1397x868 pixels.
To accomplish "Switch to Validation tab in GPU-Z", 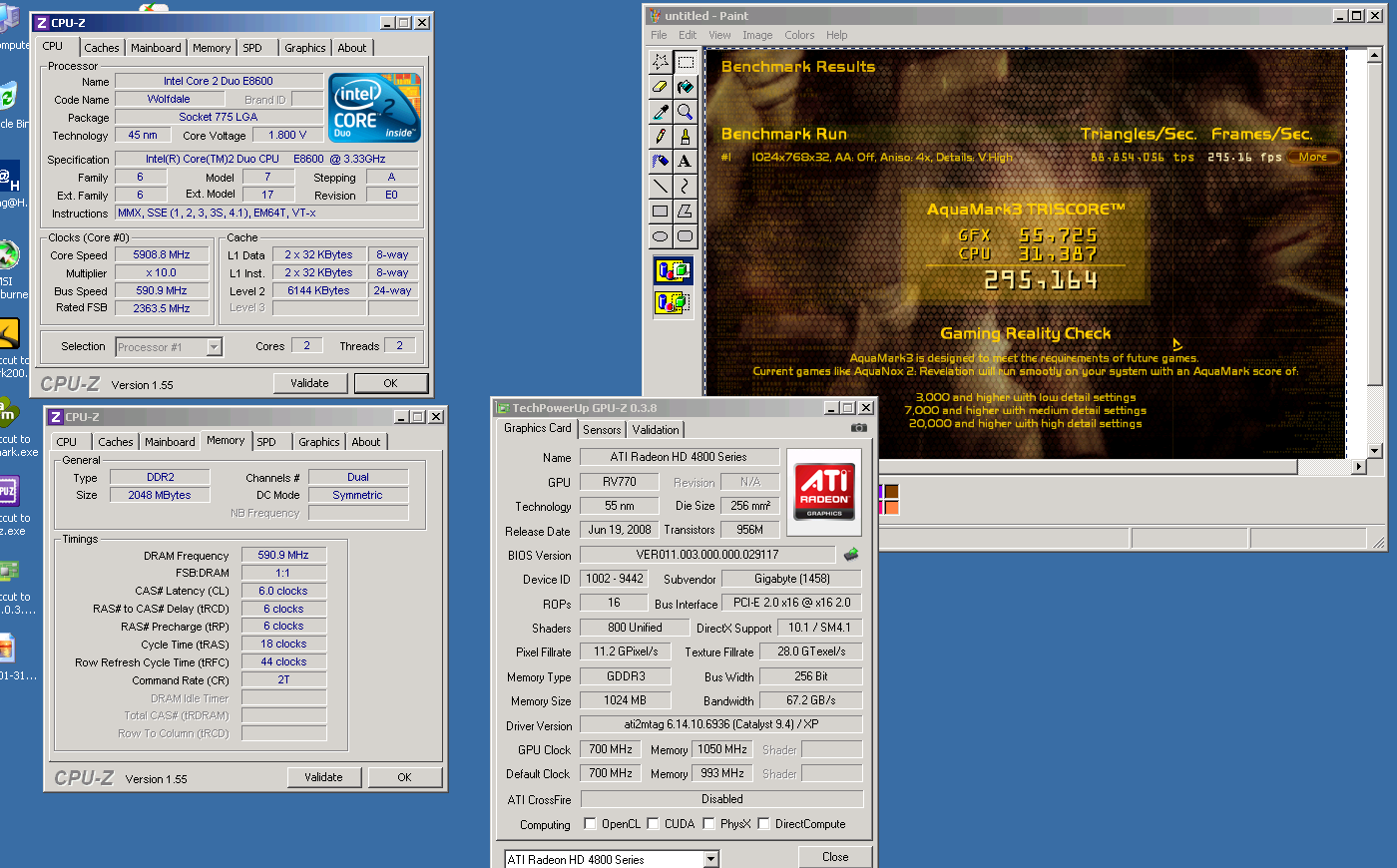I will click(656, 430).
